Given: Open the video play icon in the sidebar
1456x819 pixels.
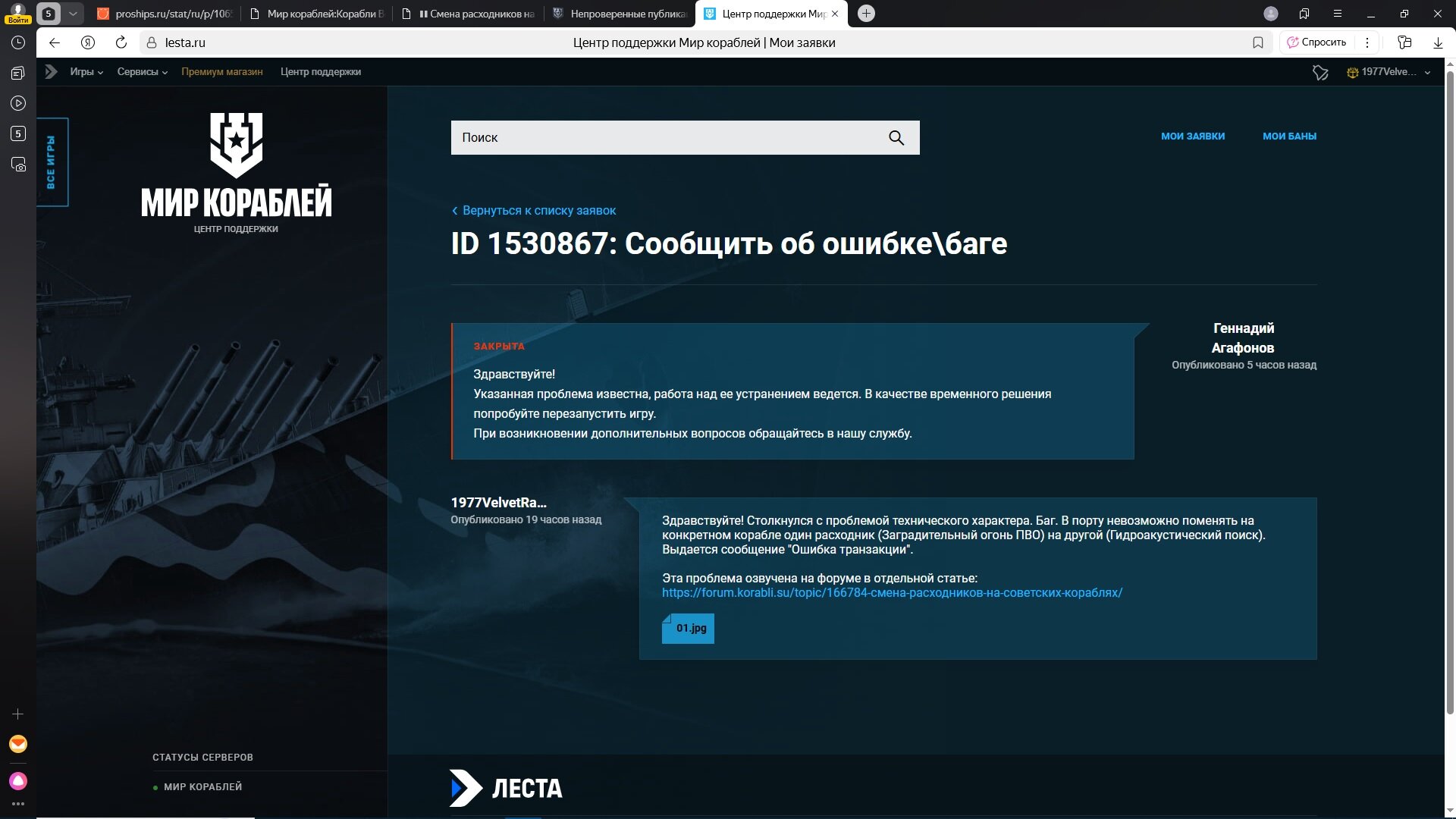Looking at the screenshot, I should click(18, 103).
